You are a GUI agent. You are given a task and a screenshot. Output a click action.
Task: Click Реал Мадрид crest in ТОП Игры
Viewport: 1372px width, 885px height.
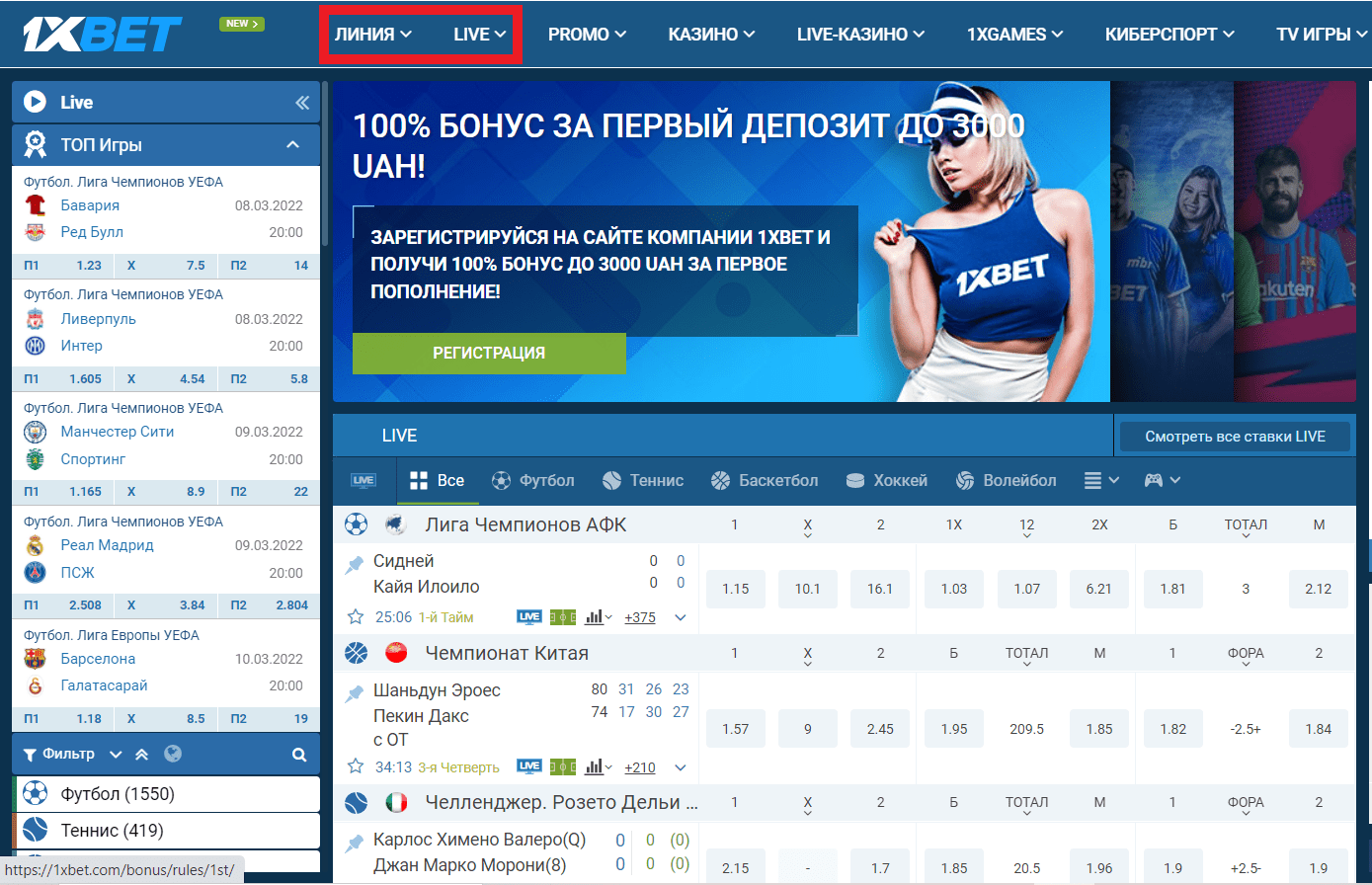36,545
